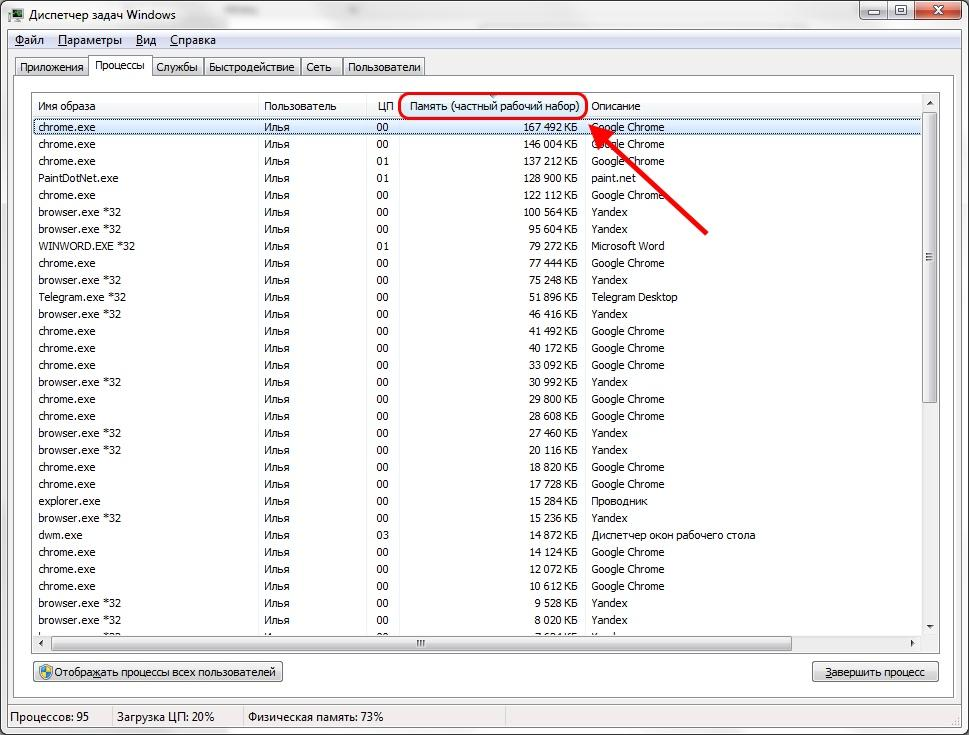
Task: Select chrome.exe row with 29 800 КБ
Action: 476,399
